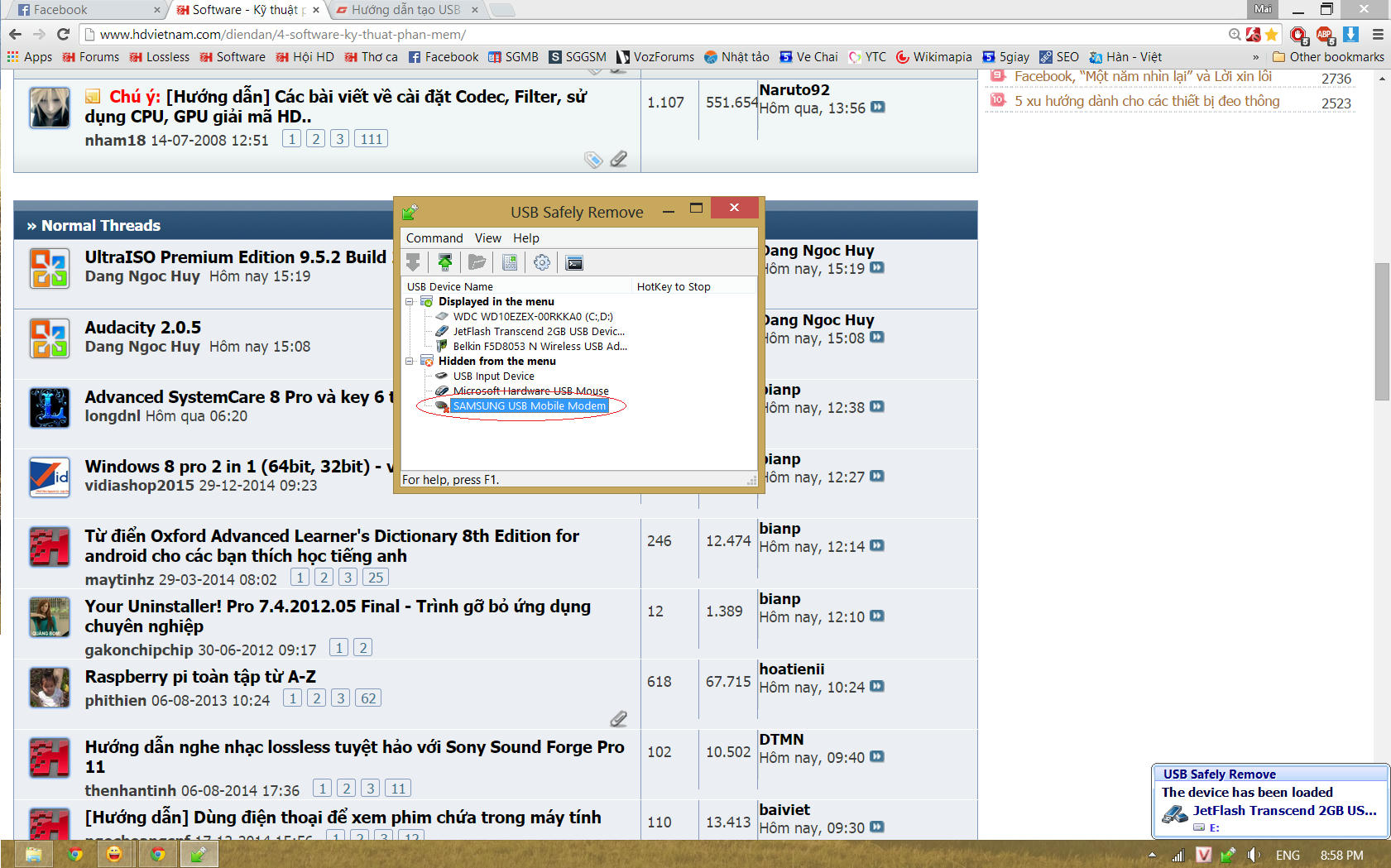
Task: Click the UltraISO thread icon
Action: point(50,268)
